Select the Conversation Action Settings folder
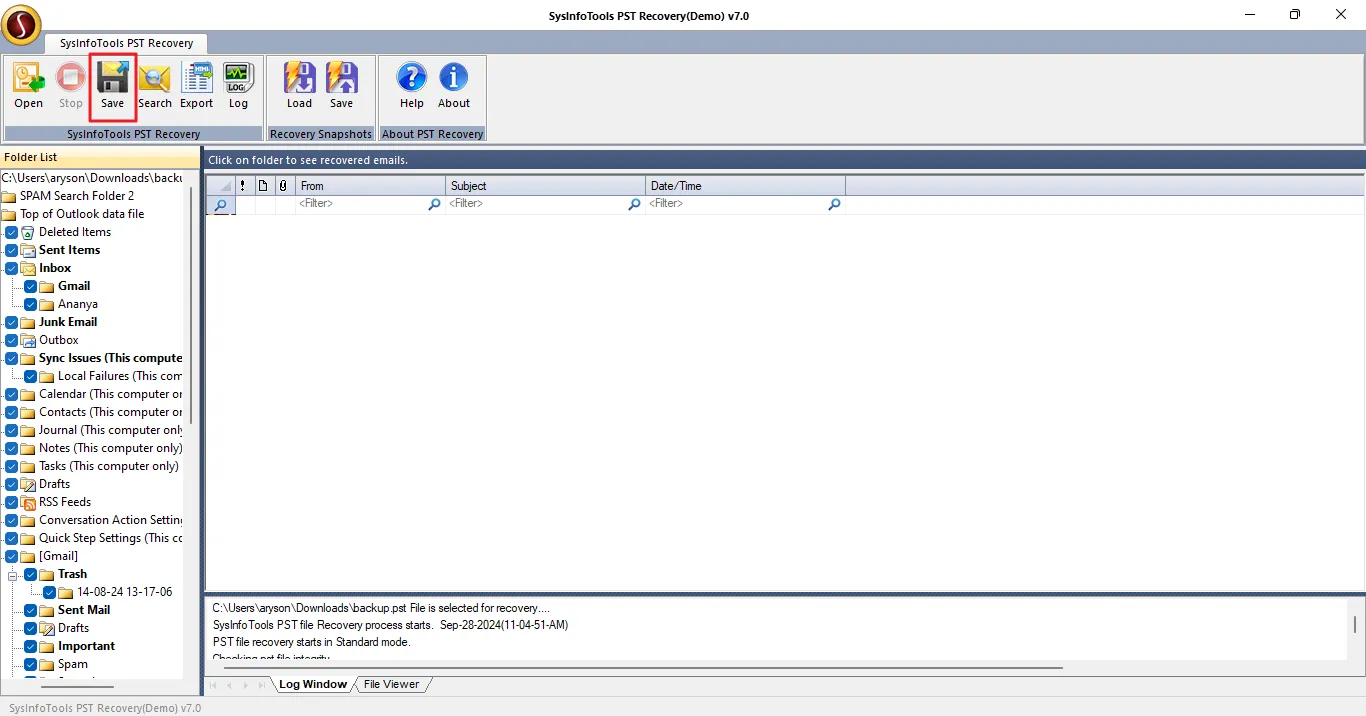 tap(111, 520)
